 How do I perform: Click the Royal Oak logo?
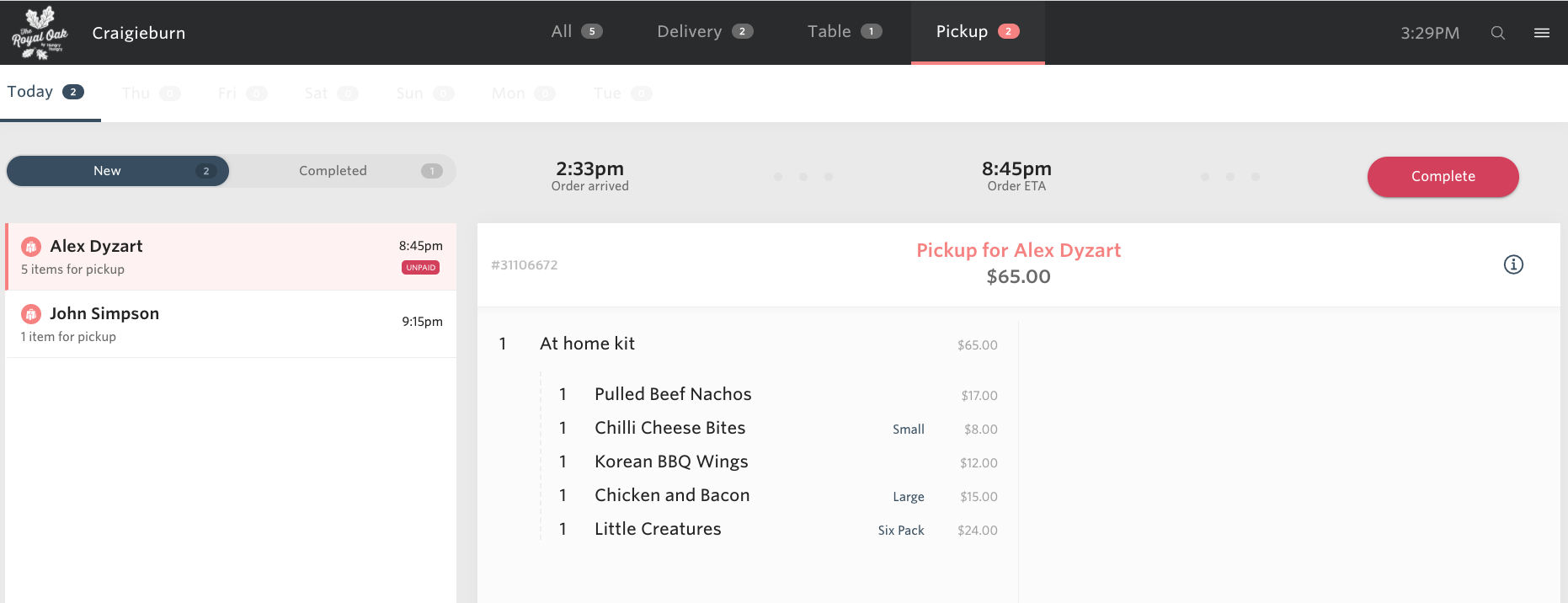[x=40, y=33]
